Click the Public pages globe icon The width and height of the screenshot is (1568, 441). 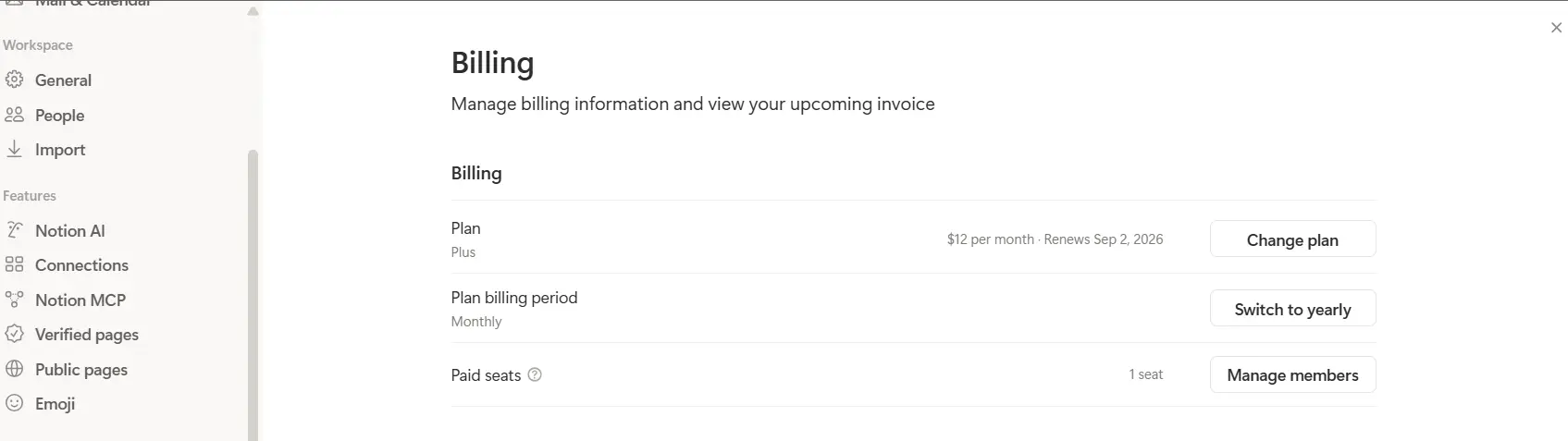(x=14, y=369)
